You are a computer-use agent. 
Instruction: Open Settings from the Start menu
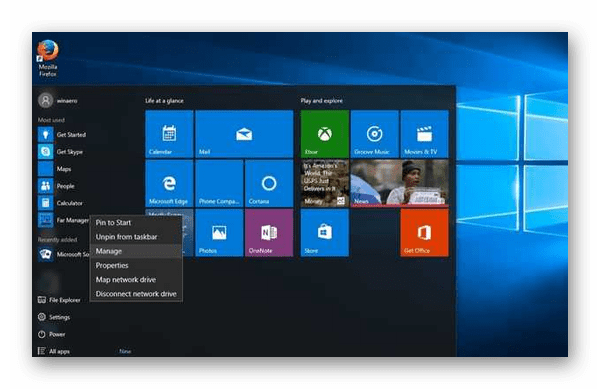pyautogui.click(x=54, y=317)
